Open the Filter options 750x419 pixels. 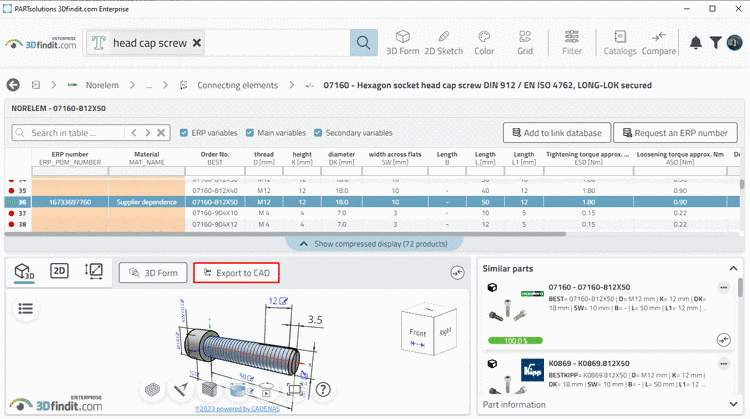point(572,43)
